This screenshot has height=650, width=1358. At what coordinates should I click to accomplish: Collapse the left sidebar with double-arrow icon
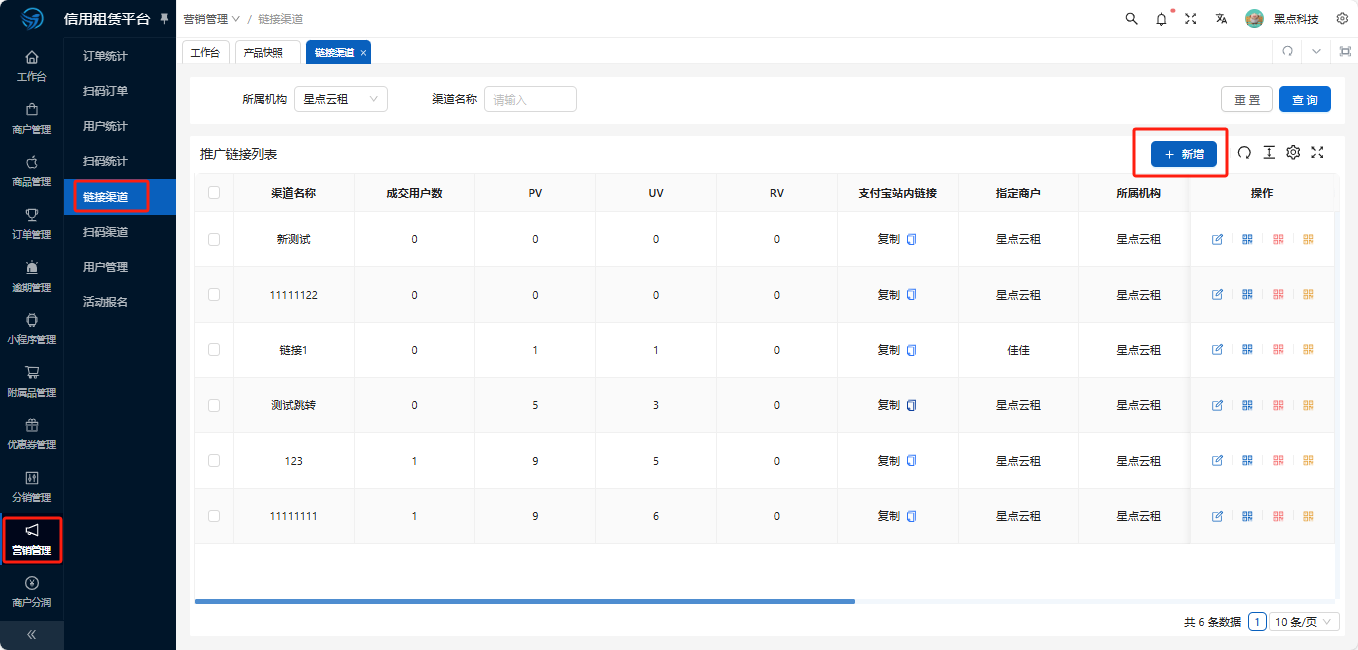pyautogui.click(x=31, y=634)
